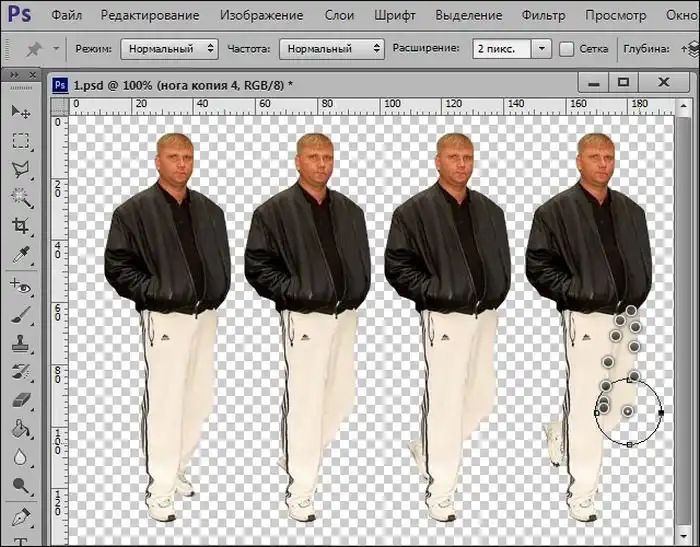Select the Eraser tool
This screenshot has height=547, width=700.
(x=20, y=401)
